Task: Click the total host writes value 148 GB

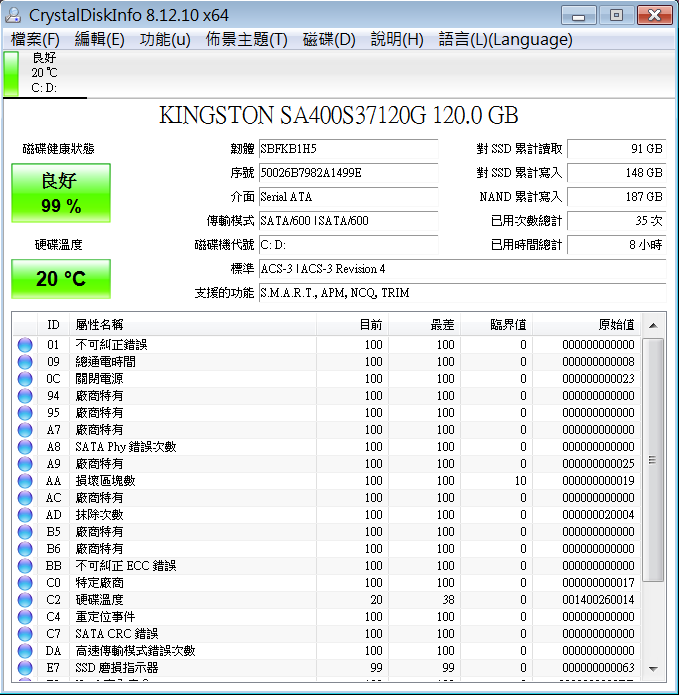Action: pyautogui.click(x=617, y=173)
